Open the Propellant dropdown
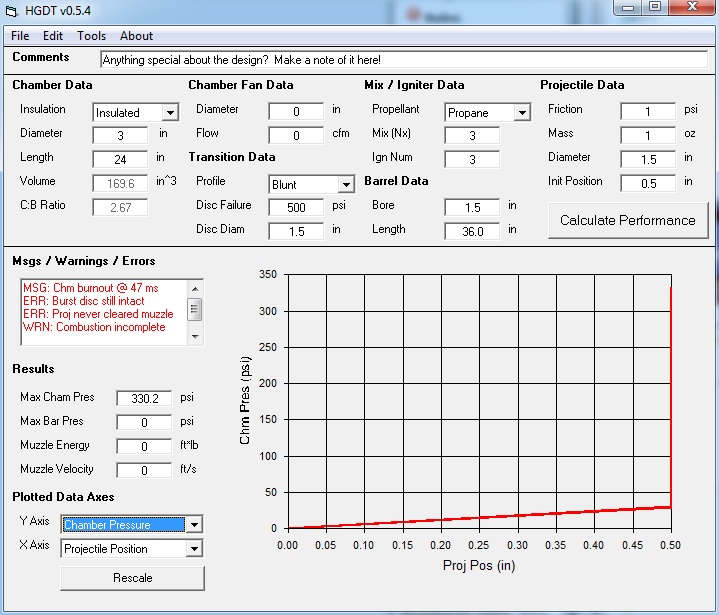Screen dimensions: 719x615 [521, 113]
